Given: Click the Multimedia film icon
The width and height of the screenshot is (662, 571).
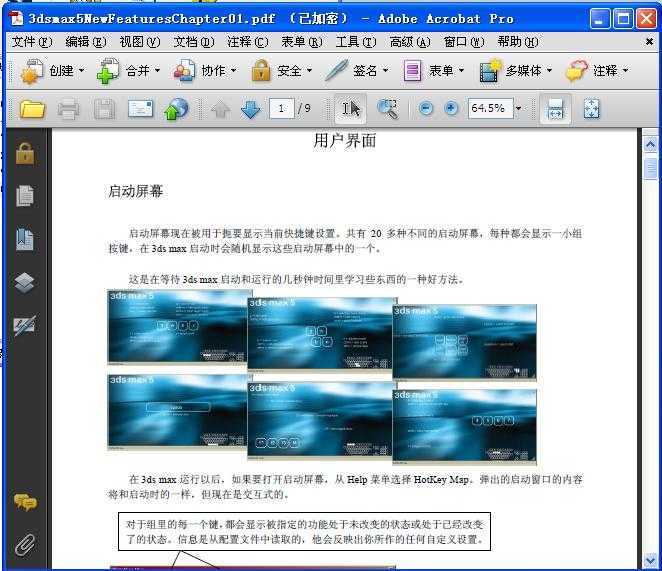Looking at the screenshot, I should 489,71.
